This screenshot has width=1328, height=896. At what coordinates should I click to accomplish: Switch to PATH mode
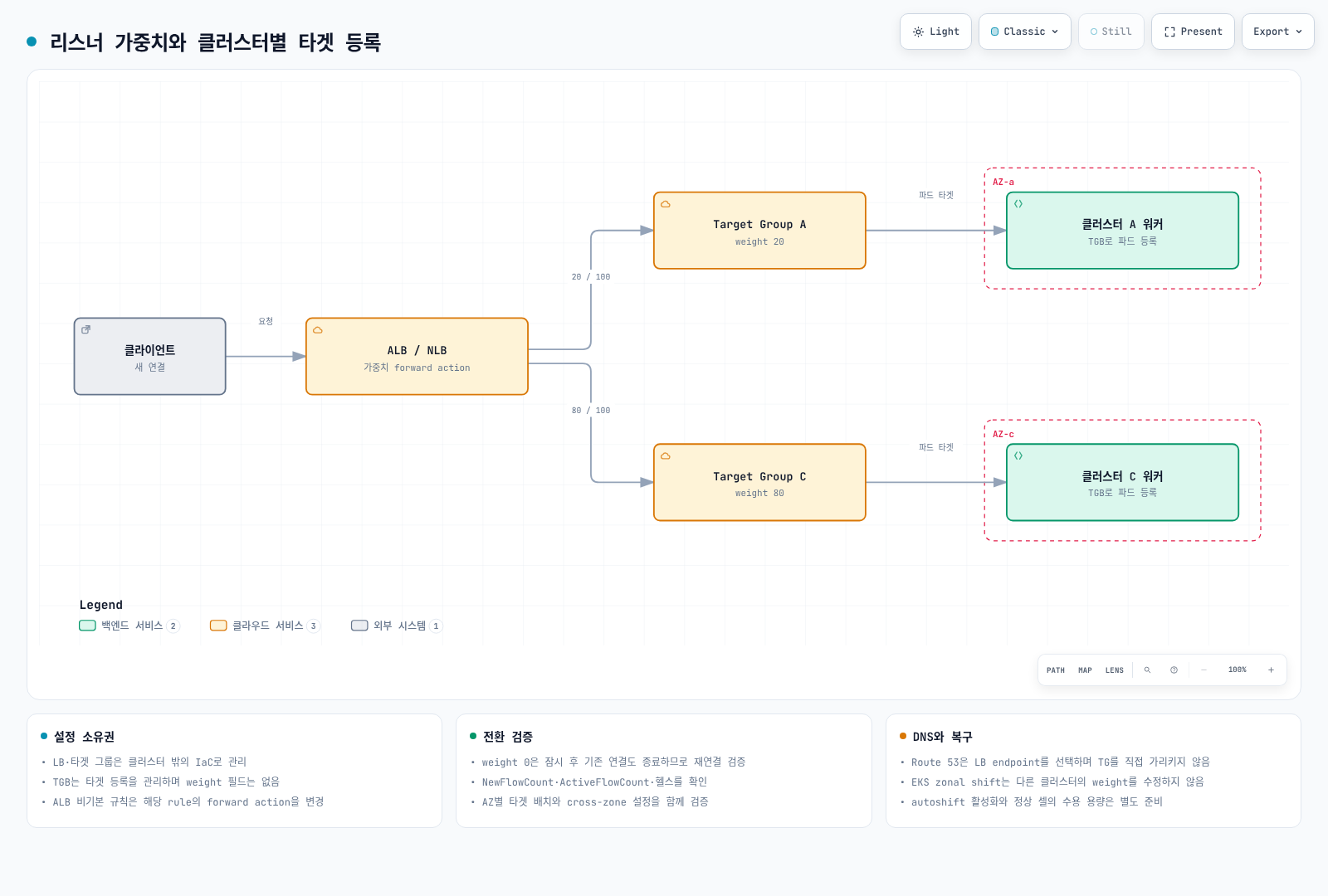1056,670
